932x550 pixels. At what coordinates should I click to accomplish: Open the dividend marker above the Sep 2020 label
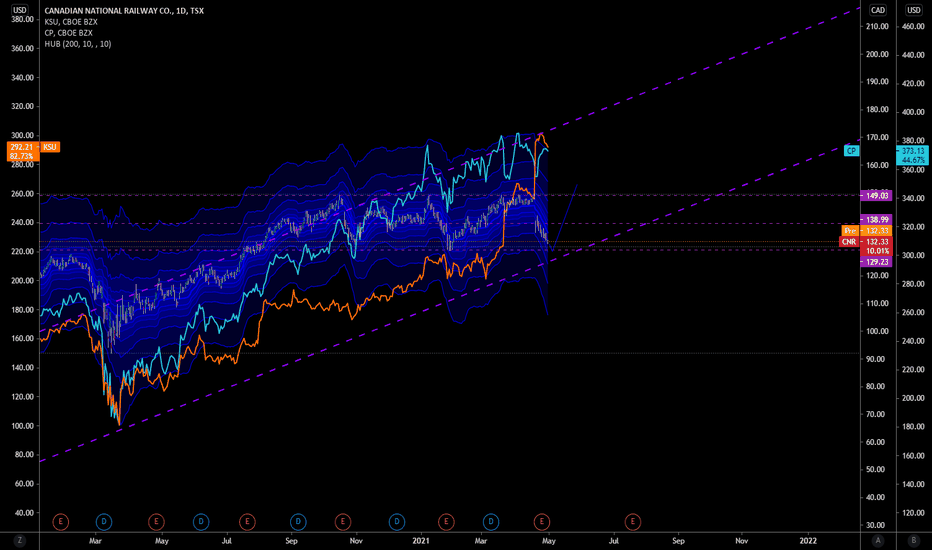click(x=298, y=522)
